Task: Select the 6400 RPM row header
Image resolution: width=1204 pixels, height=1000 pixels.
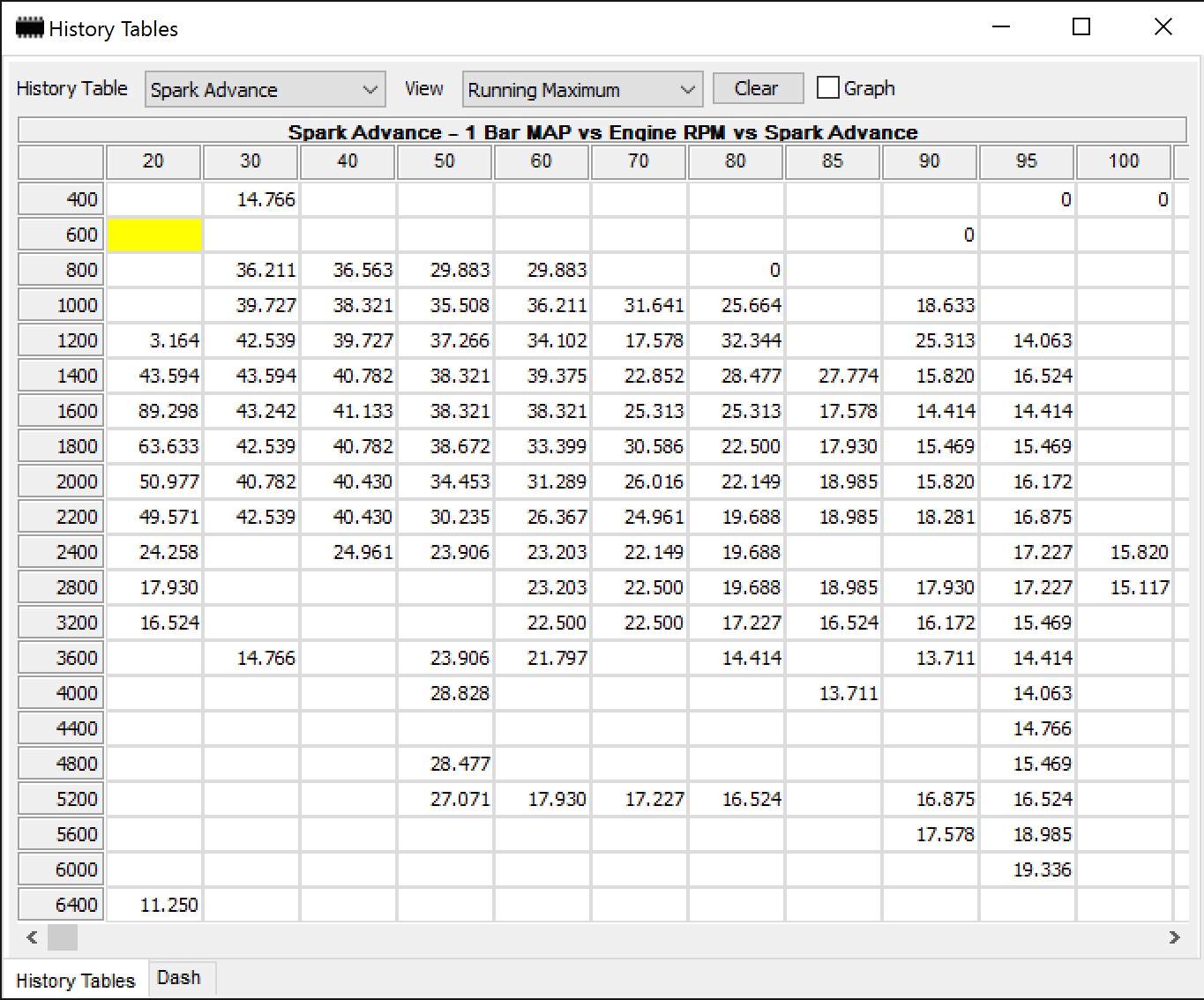Action: 61,905
